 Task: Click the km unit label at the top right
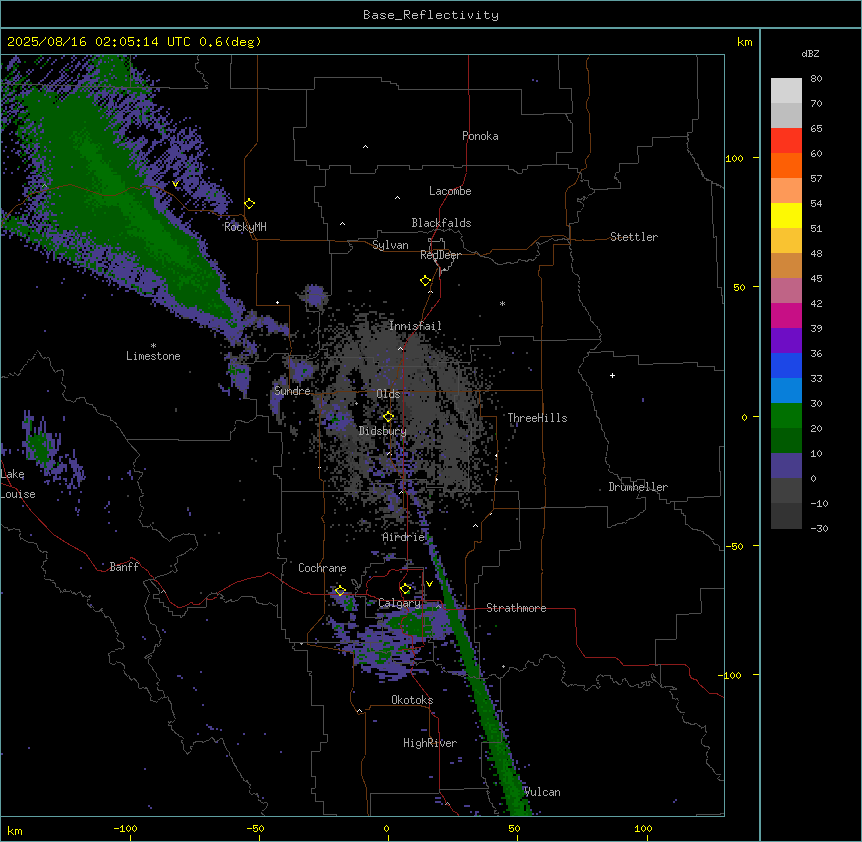coord(744,42)
